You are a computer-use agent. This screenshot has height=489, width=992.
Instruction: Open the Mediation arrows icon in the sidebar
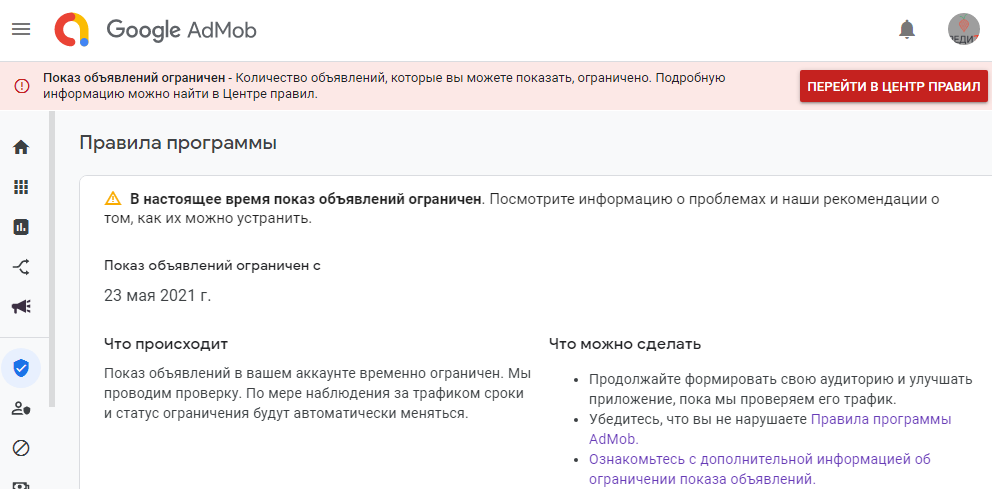tap(22, 267)
